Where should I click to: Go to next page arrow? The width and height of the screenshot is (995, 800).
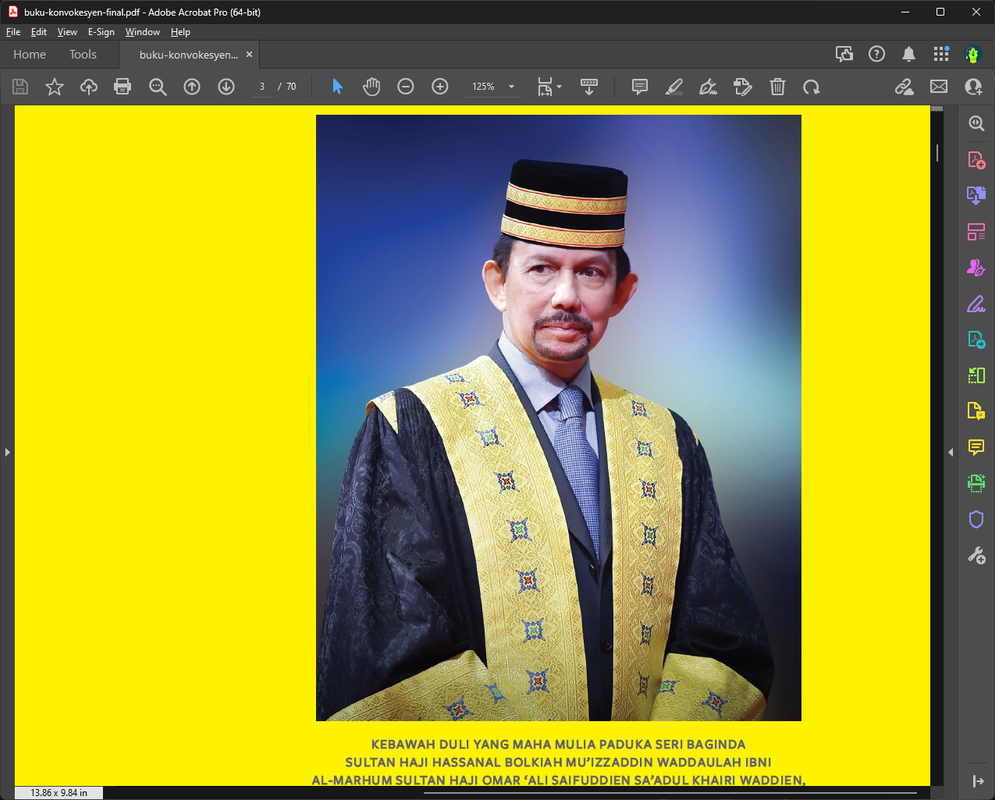[226, 86]
